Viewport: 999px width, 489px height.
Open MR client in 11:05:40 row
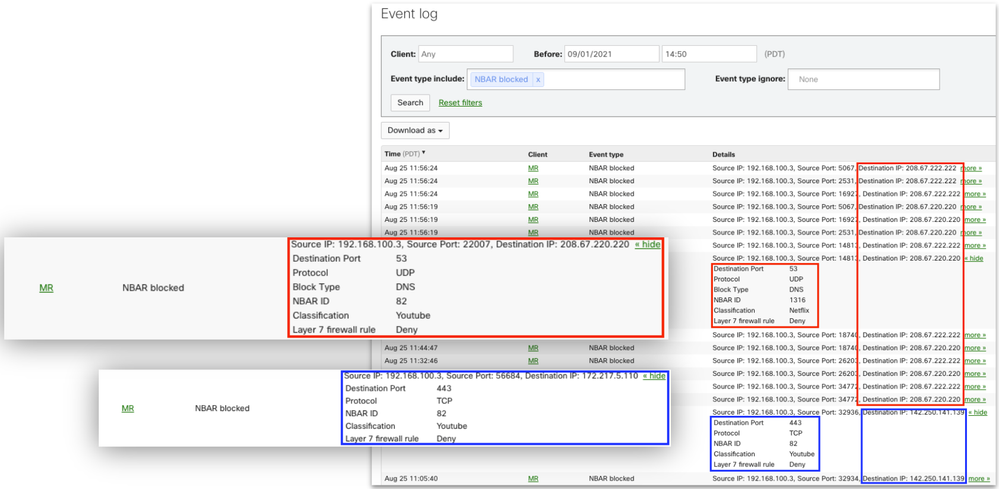click(533, 479)
